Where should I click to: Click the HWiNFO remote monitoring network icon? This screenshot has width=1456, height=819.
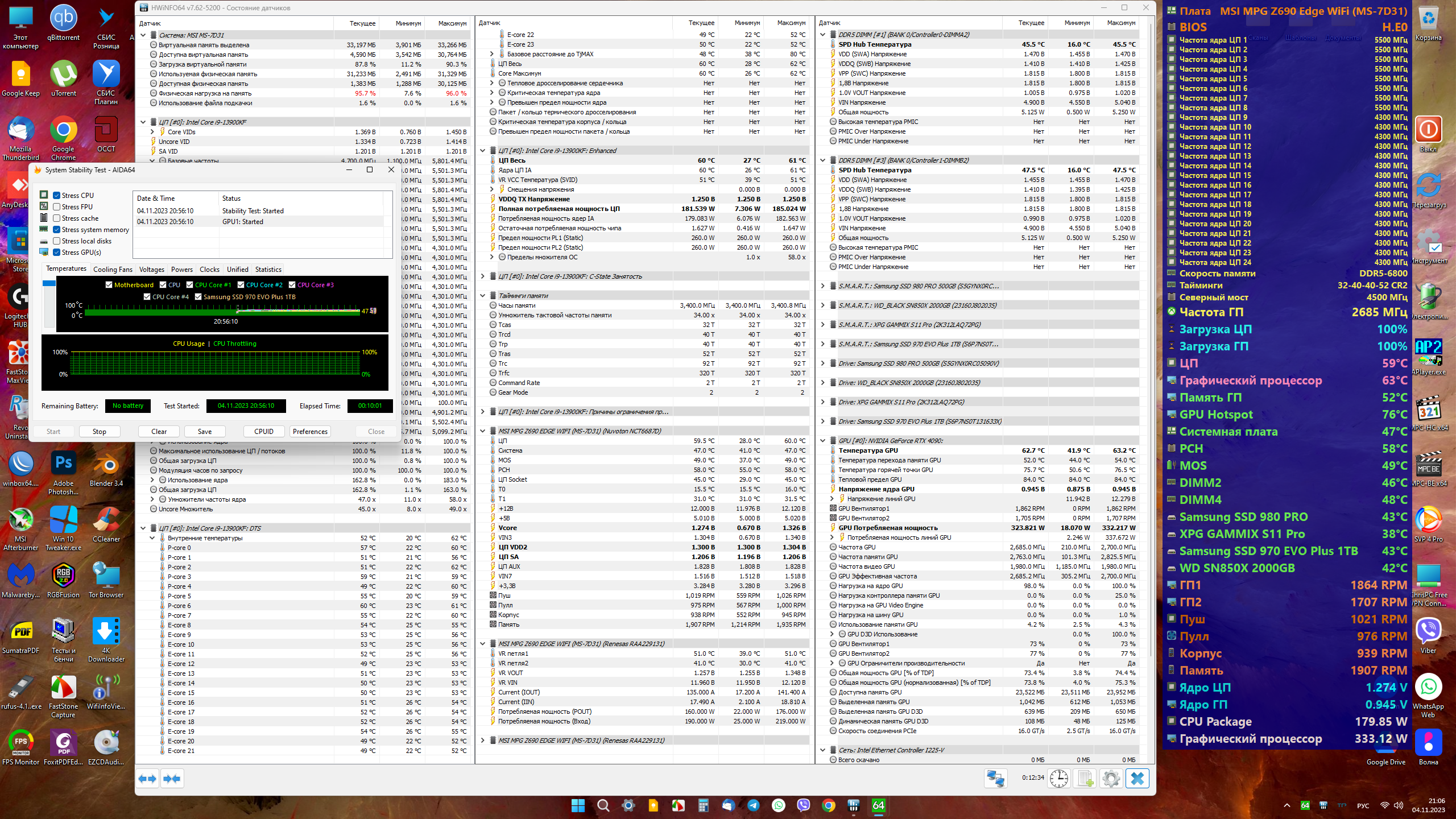(x=995, y=778)
